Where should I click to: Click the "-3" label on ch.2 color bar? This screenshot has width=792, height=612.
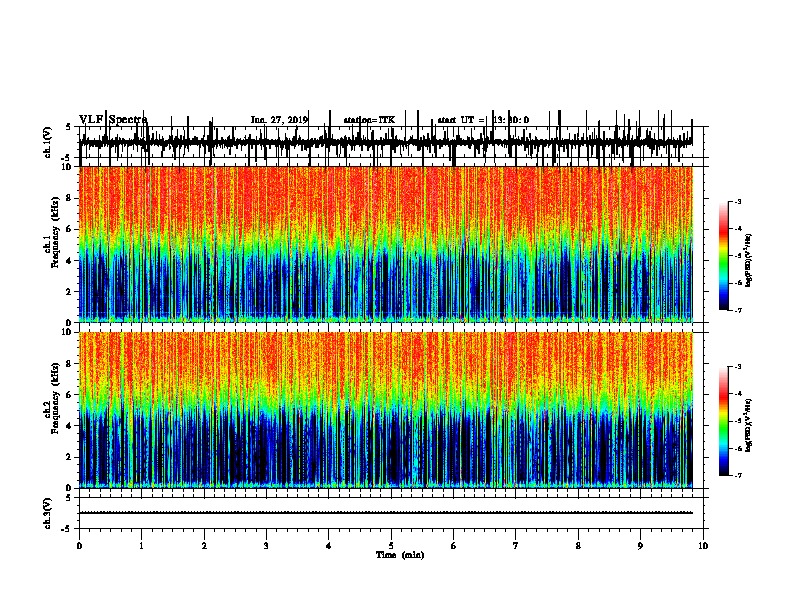pos(738,367)
